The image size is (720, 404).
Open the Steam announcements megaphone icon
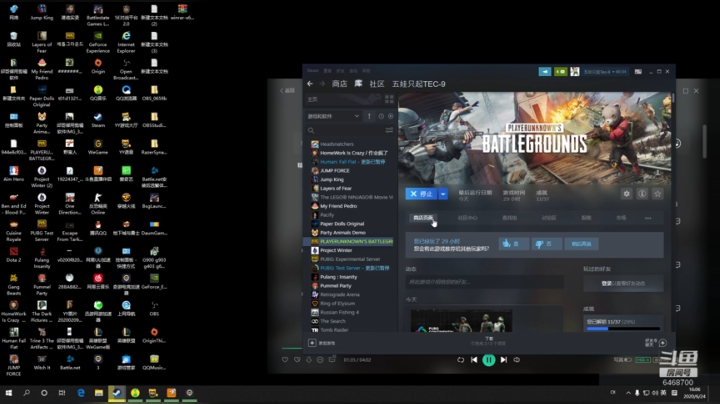[x=545, y=72]
